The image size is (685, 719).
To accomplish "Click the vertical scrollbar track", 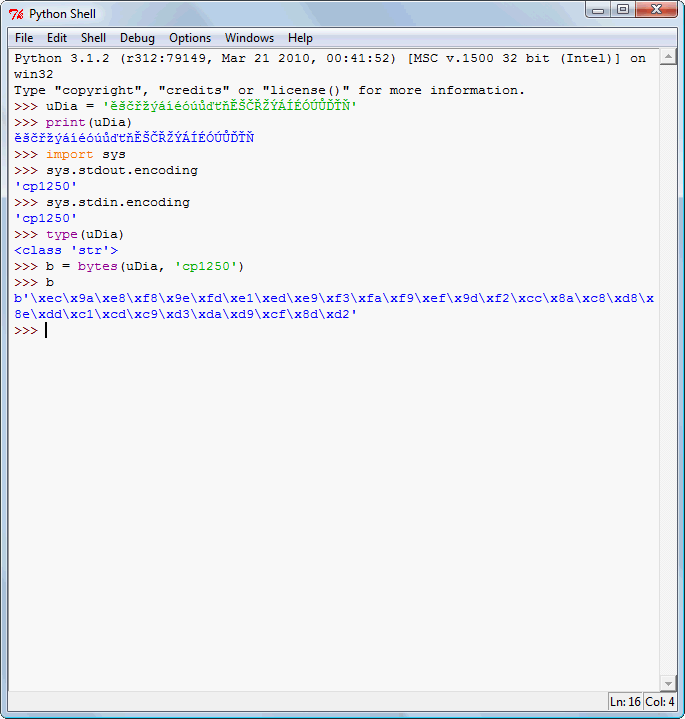I will click(668, 370).
